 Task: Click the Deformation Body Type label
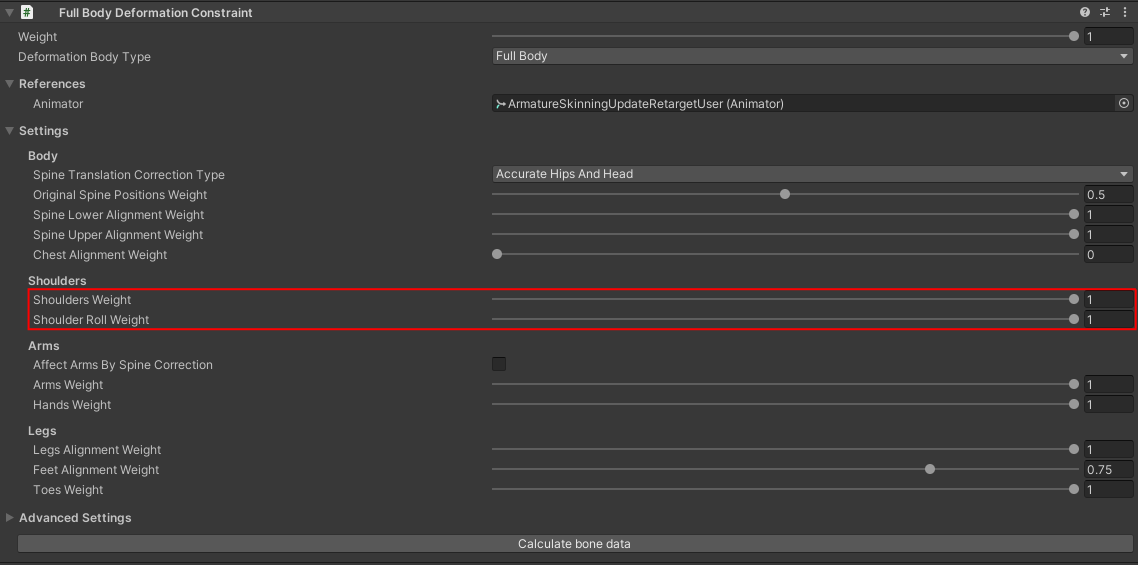point(84,57)
